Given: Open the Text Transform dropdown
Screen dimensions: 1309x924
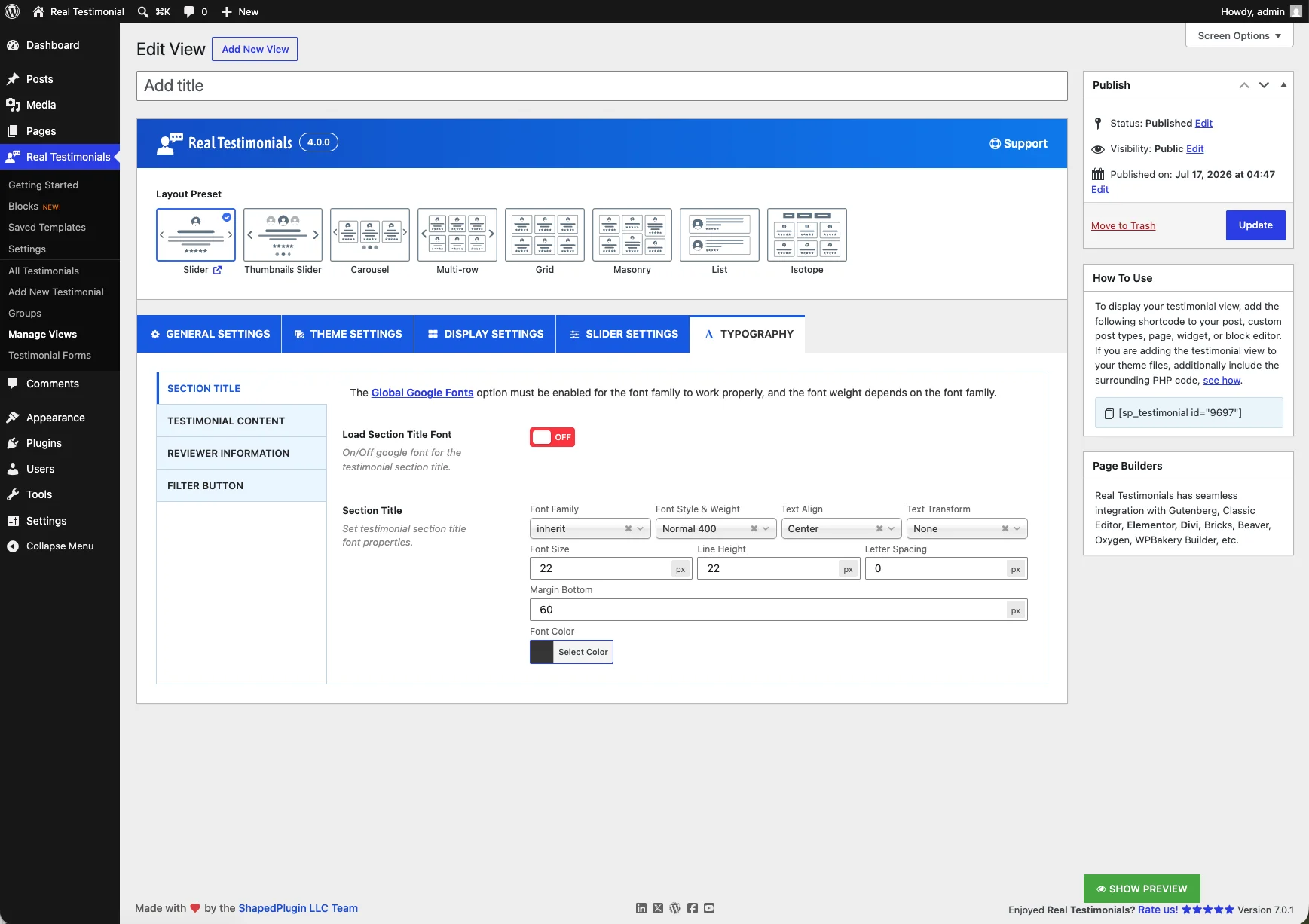Looking at the screenshot, I should [967, 529].
